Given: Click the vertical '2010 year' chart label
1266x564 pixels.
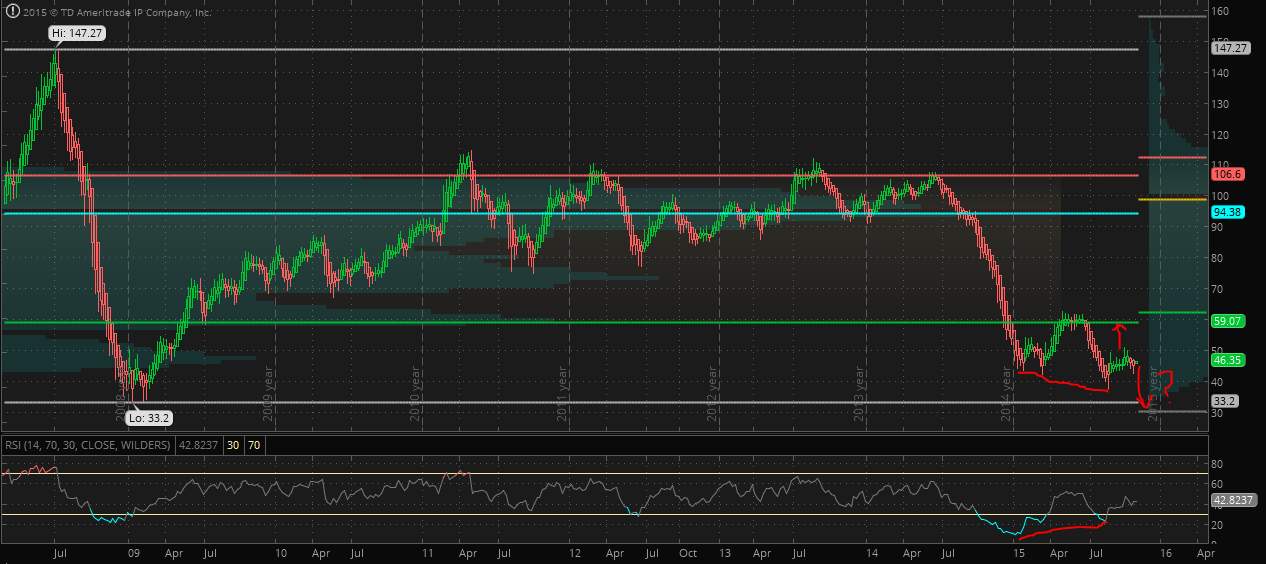Looking at the screenshot, I should point(416,394).
